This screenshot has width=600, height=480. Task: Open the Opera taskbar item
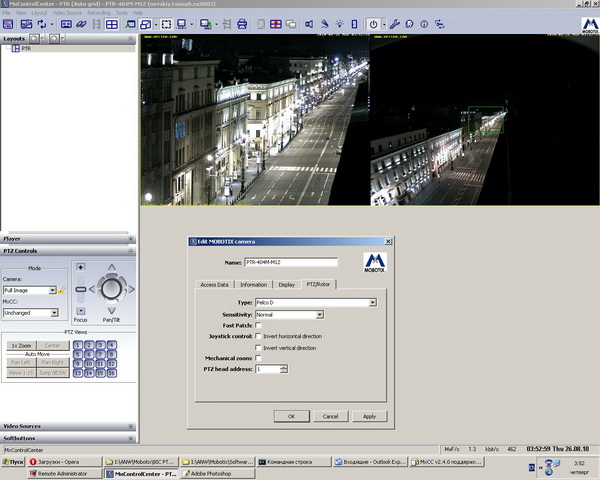(65, 462)
